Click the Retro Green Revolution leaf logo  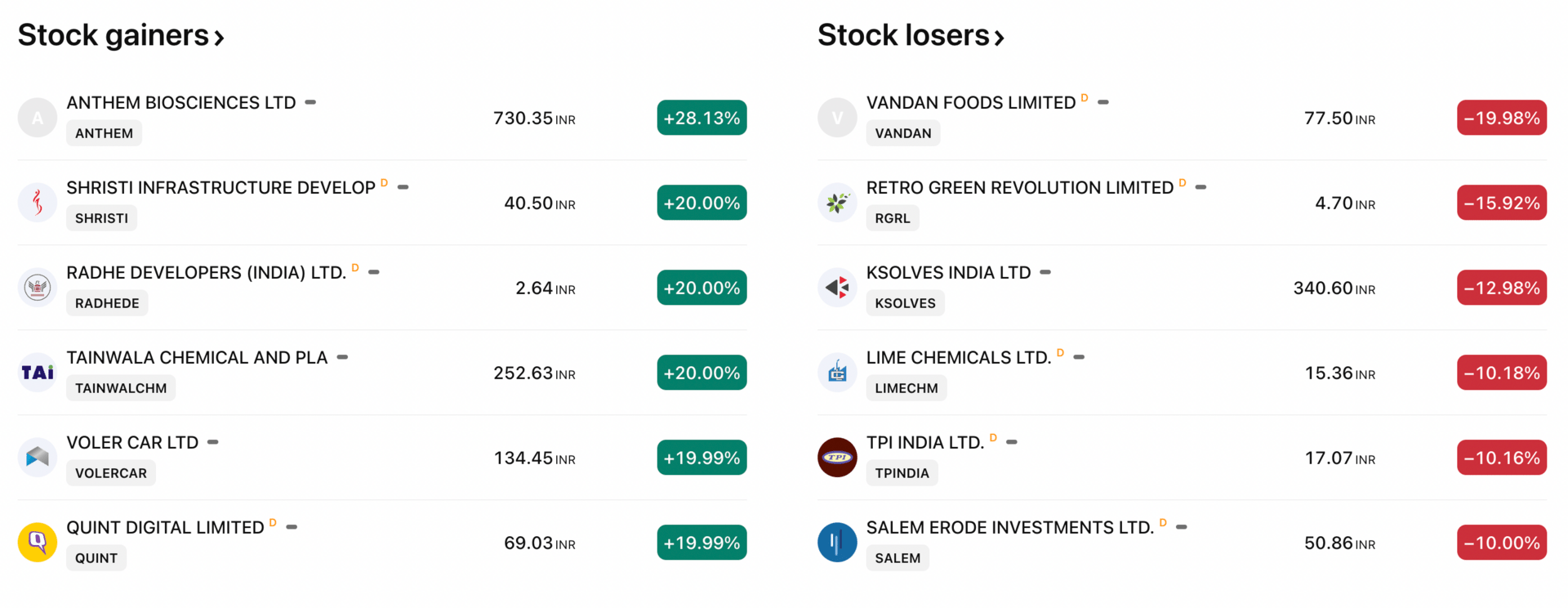click(x=837, y=203)
